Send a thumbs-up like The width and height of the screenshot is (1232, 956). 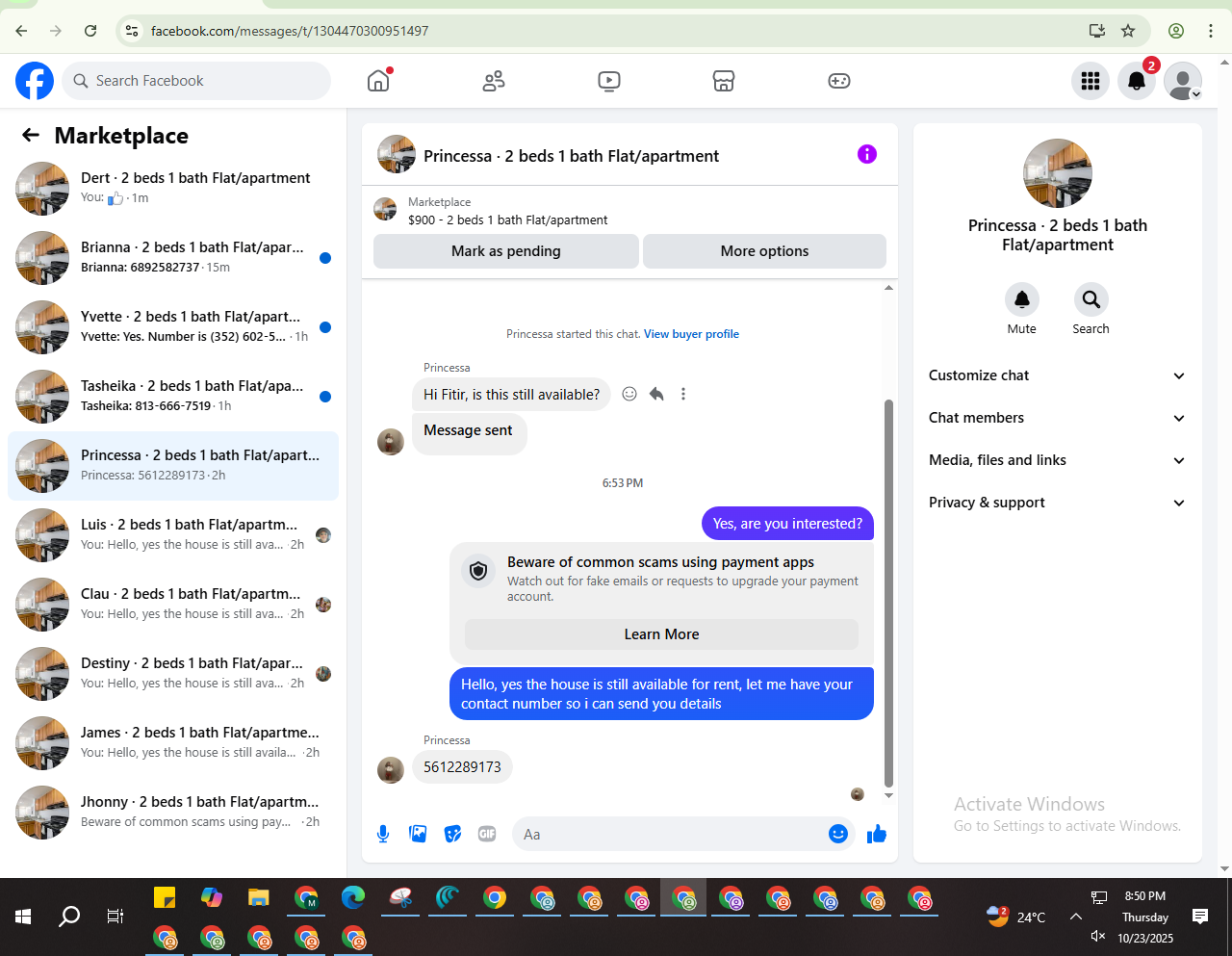click(876, 834)
